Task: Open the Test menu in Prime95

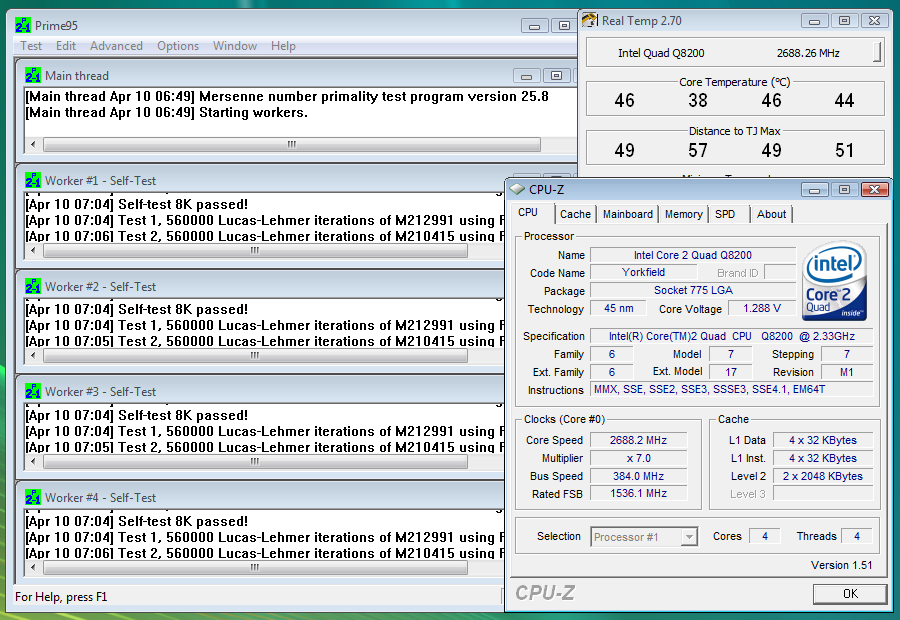Action: point(31,46)
